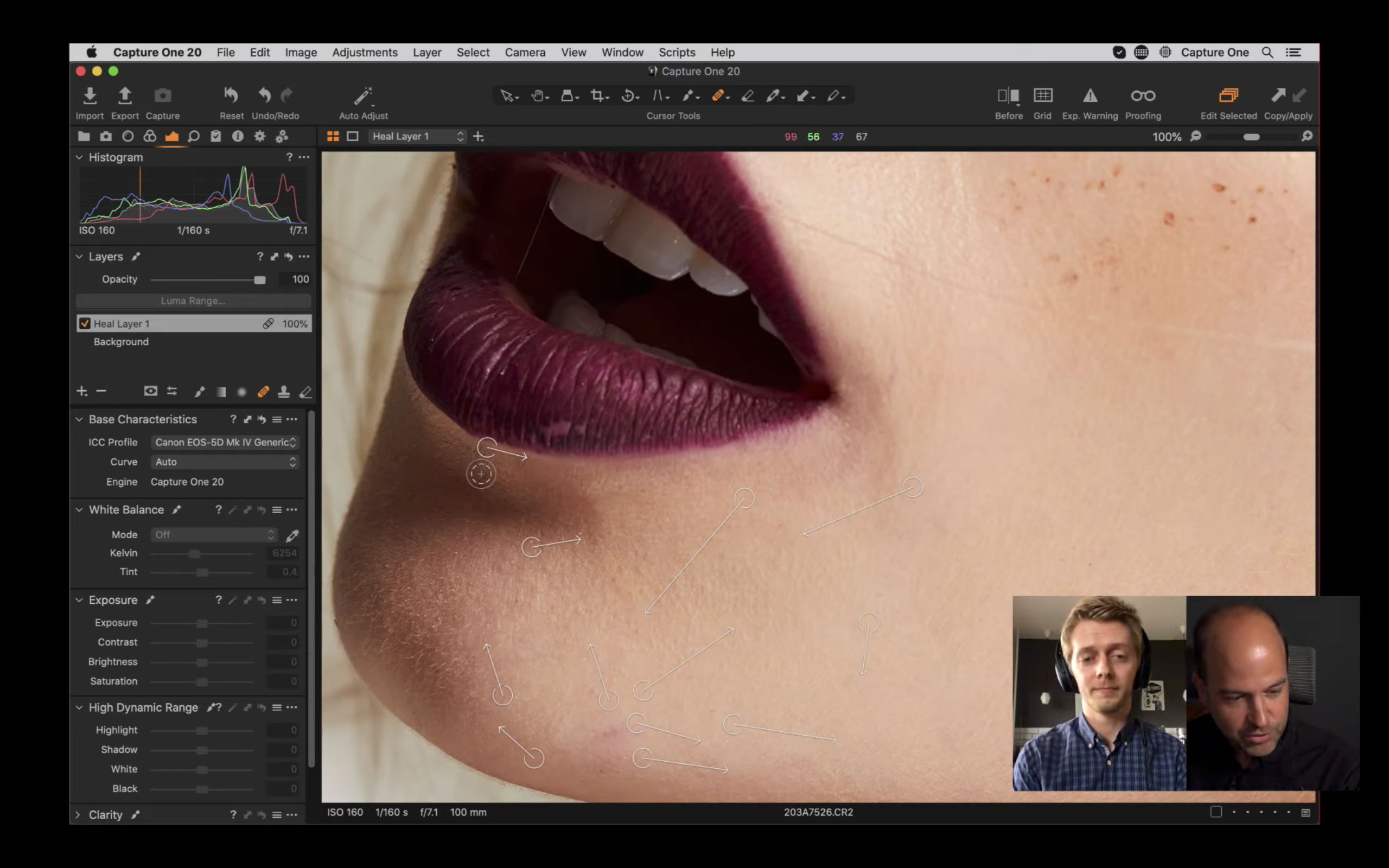Uncheck the Heal Layer 1 checkbox
The width and height of the screenshot is (1389, 868).
point(85,323)
